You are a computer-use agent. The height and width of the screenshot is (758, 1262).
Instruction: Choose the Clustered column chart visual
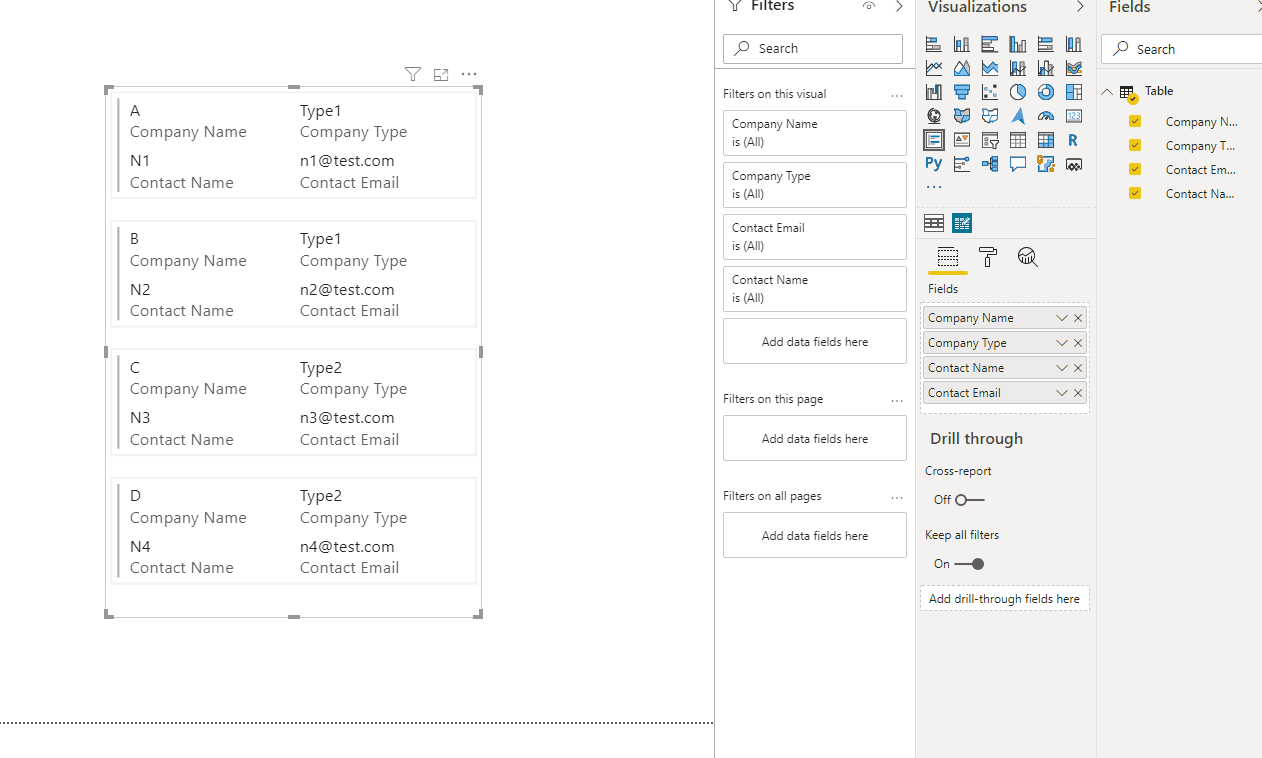1018,44
